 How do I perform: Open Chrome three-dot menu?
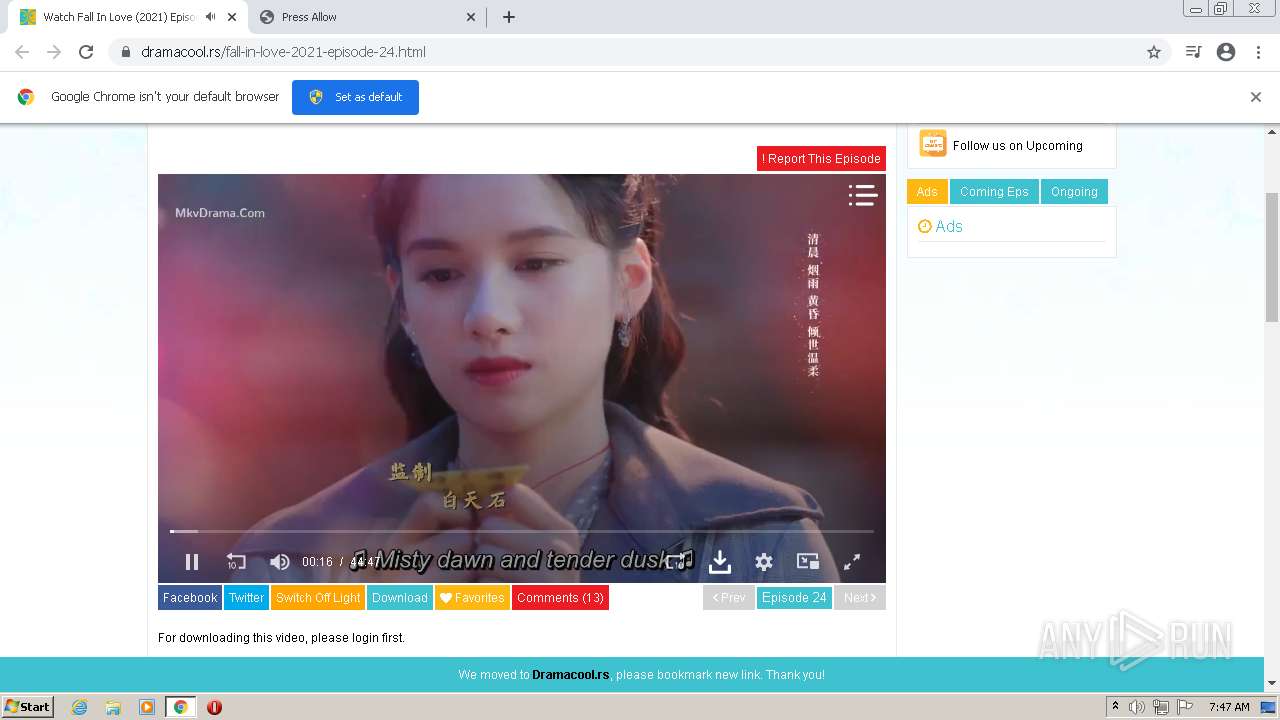[1259, 52]
